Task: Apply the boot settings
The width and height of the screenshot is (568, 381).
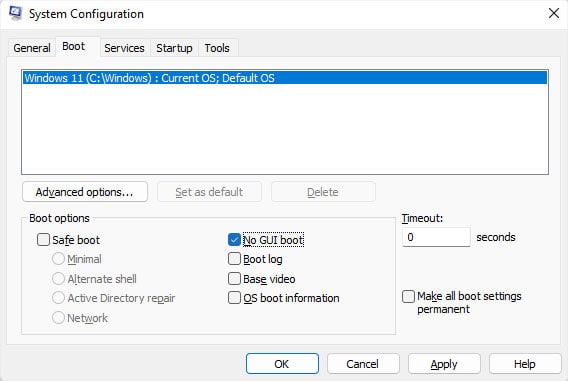Action: pos(444,364)
